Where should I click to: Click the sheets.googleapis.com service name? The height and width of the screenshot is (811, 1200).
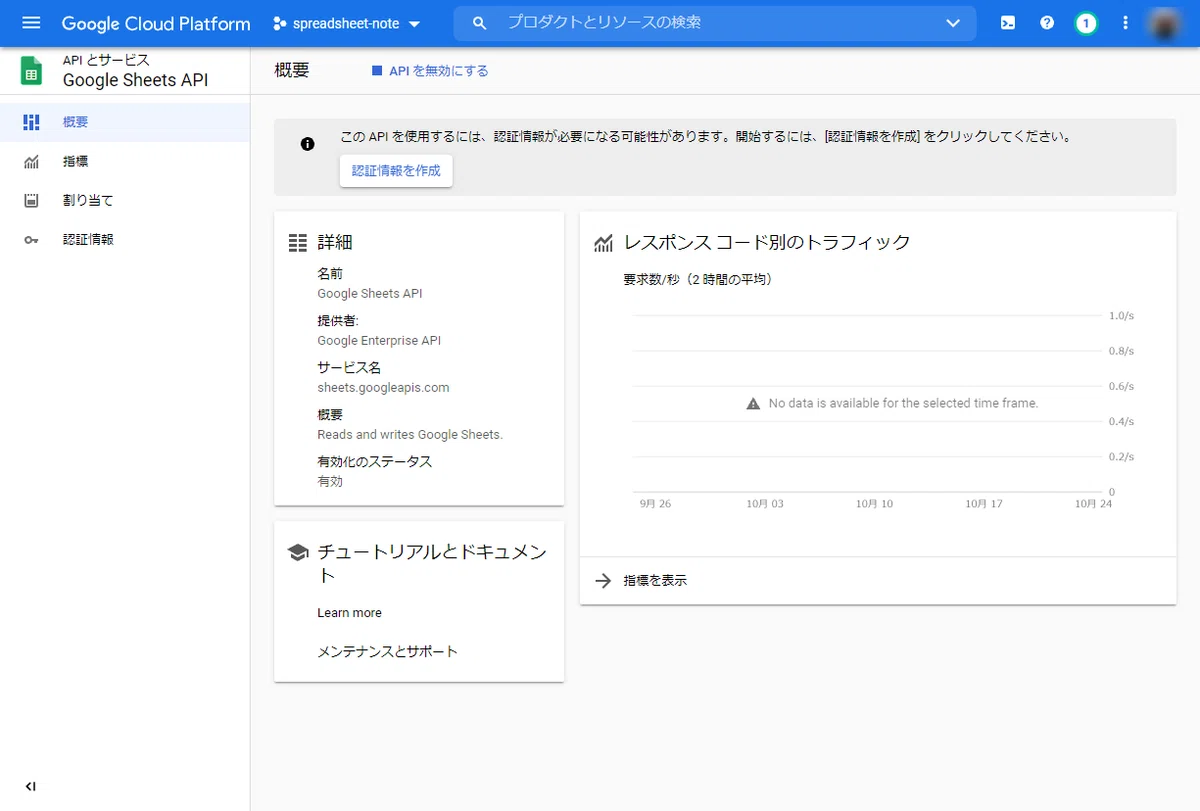[x=383, y=388]
